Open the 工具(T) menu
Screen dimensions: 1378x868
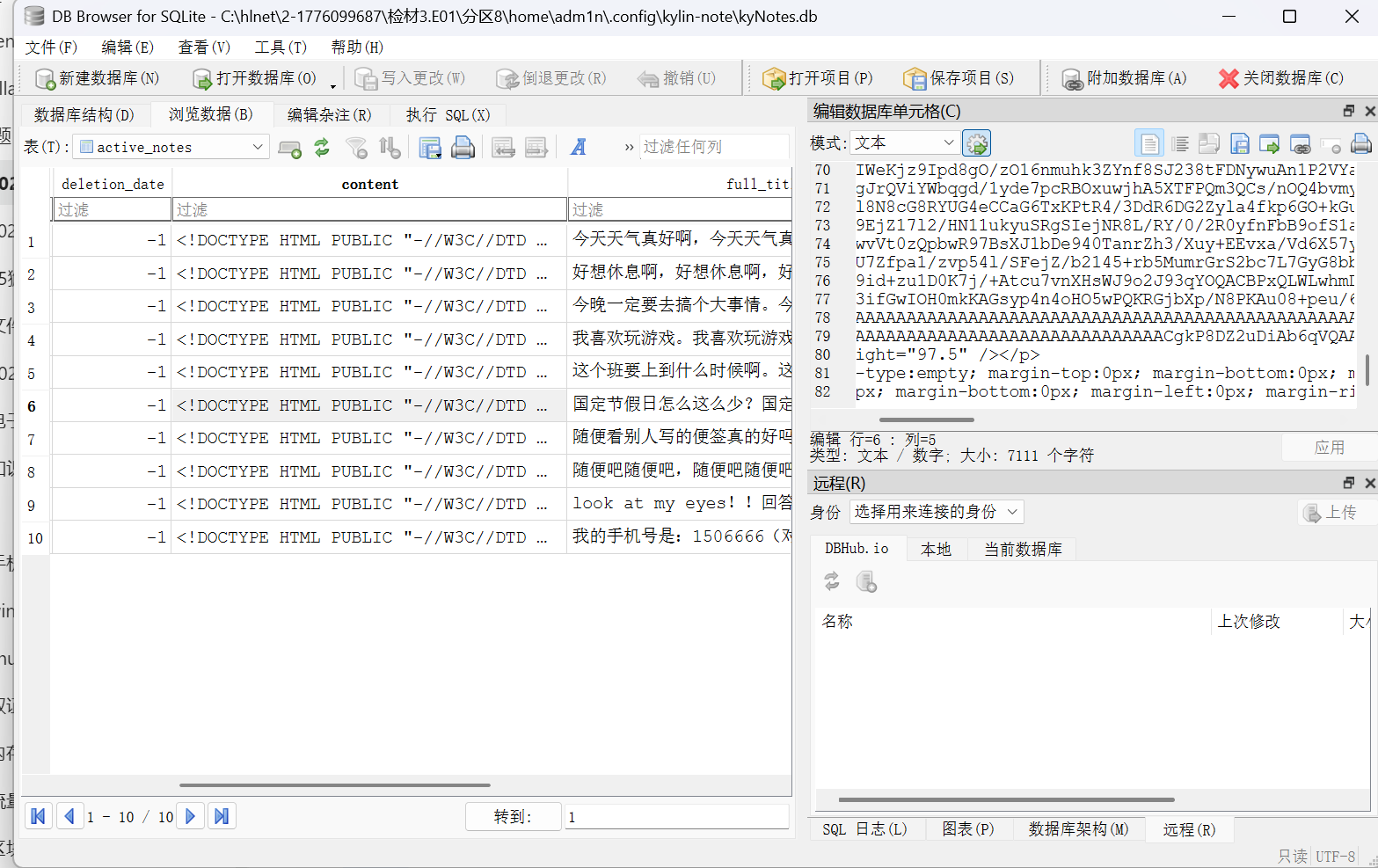coord(281,47)
